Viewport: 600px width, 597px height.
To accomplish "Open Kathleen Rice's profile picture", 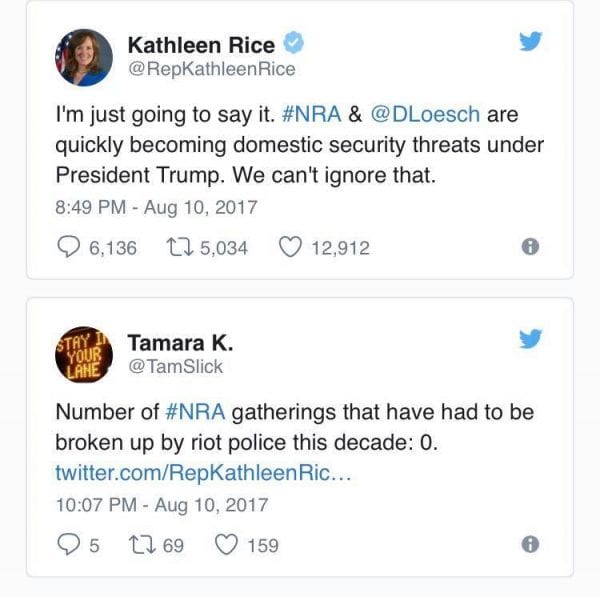I will click(84, 57).
